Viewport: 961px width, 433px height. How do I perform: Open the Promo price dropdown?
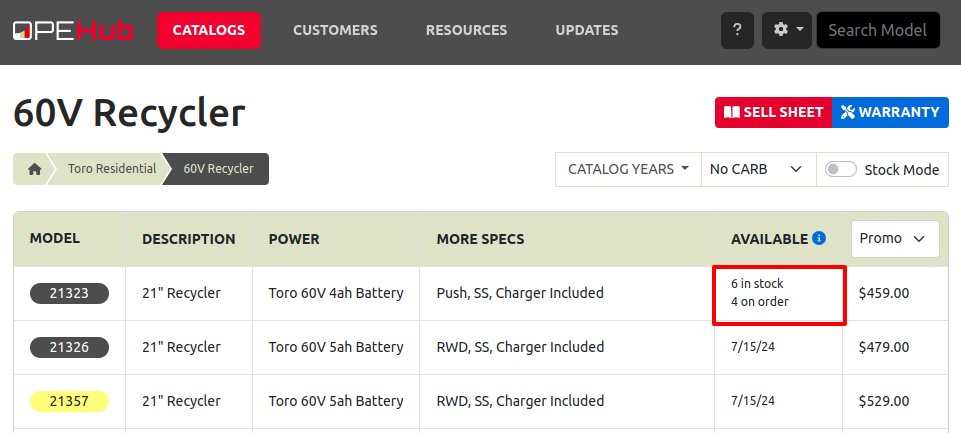point(895,239)
